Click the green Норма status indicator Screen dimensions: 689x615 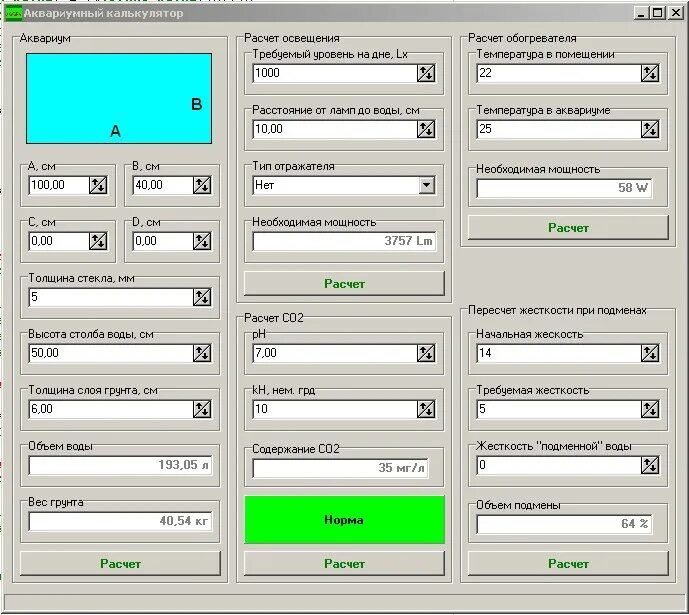coord(344,520)
